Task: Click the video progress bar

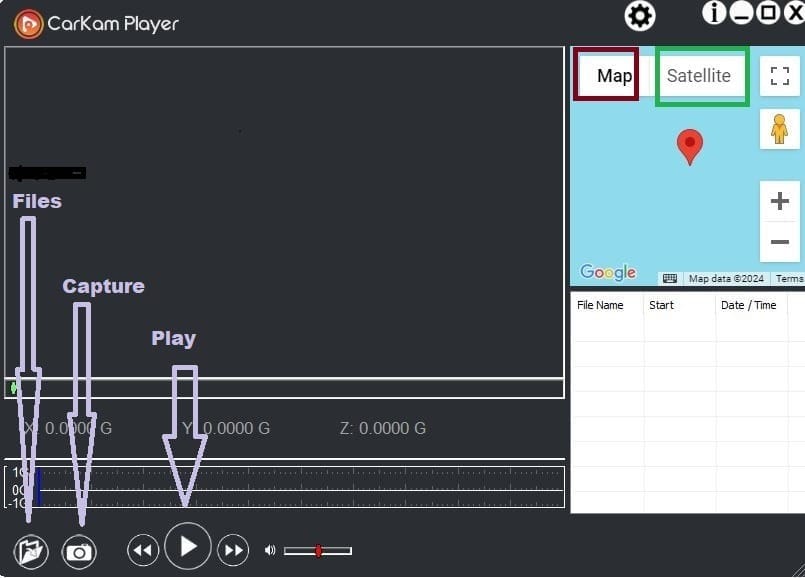Action: pos(284,388)
